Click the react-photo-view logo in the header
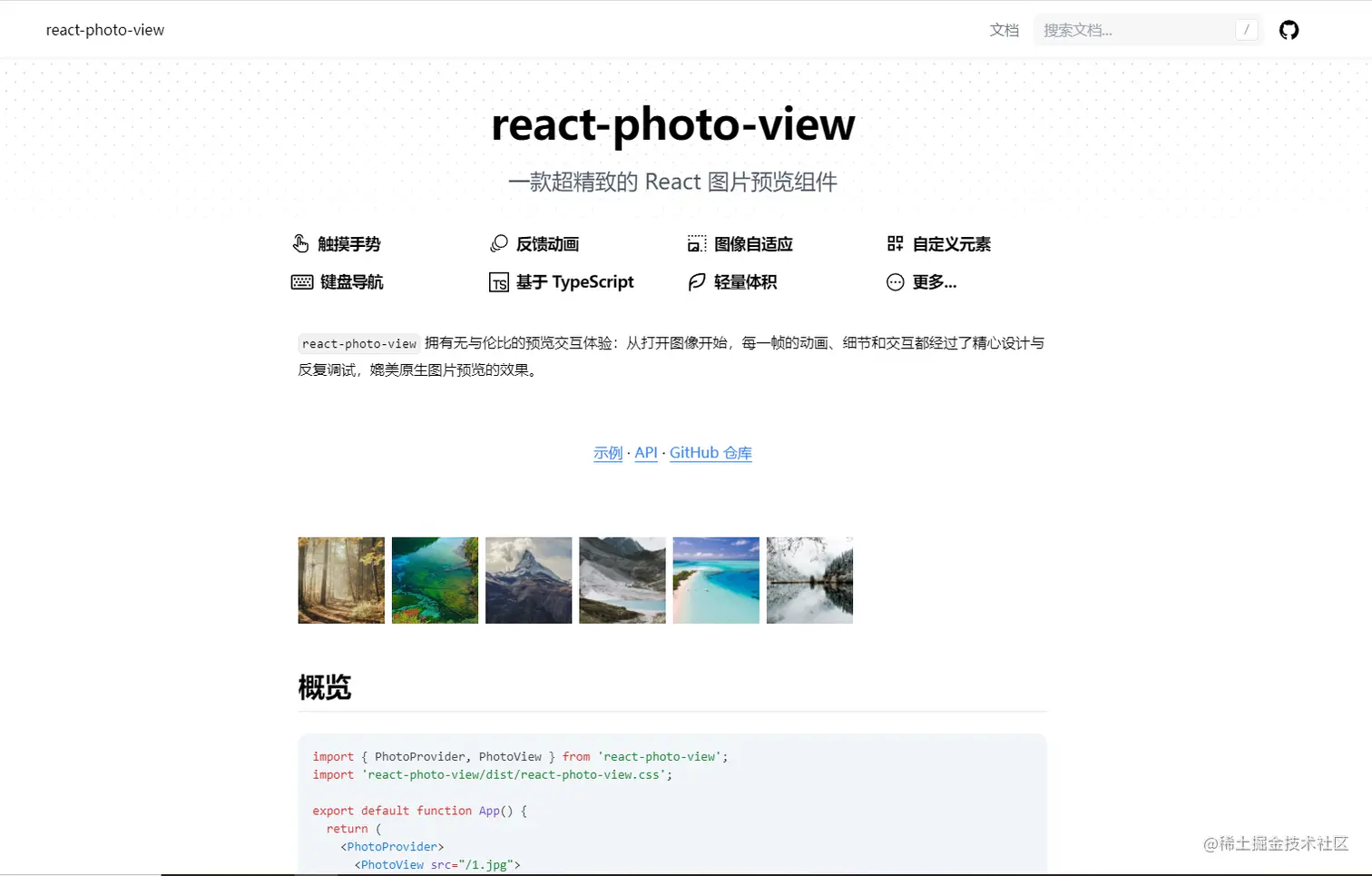Viewport: 1372px width, 876px height. coord(105,30)
